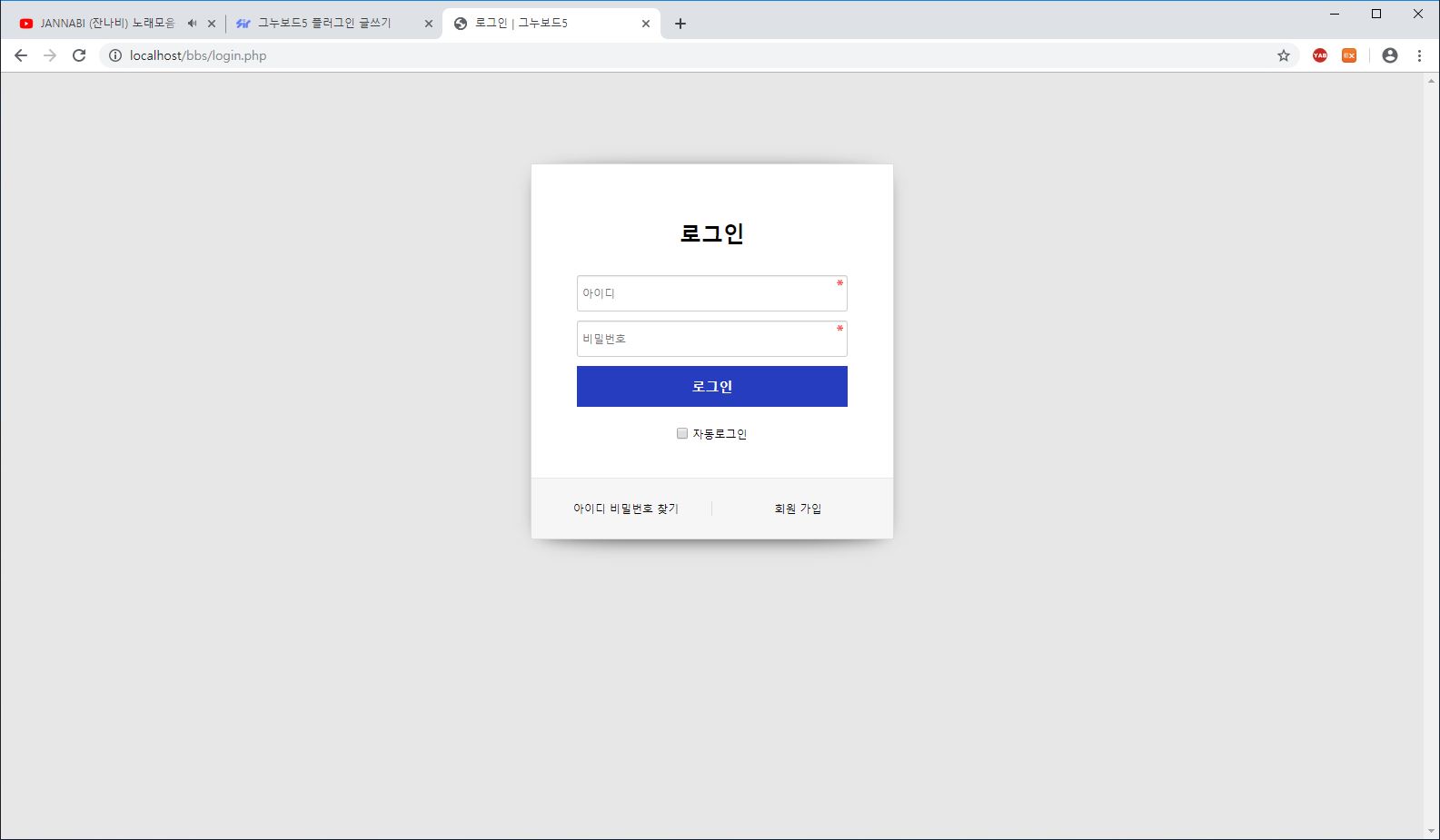Mute the JANNABI tab audio icon
Screen dimensions: 1440x840
pos(192,24)
